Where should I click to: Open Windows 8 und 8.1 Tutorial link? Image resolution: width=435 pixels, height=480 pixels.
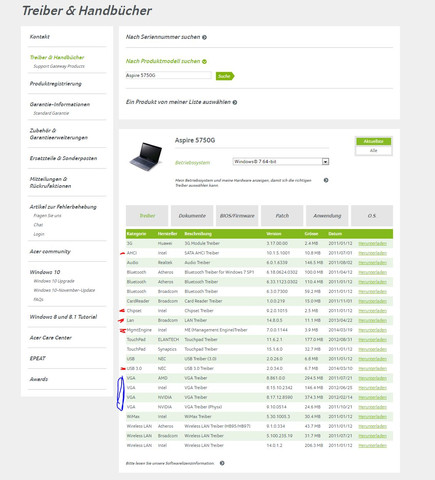[x=63, y=317]
